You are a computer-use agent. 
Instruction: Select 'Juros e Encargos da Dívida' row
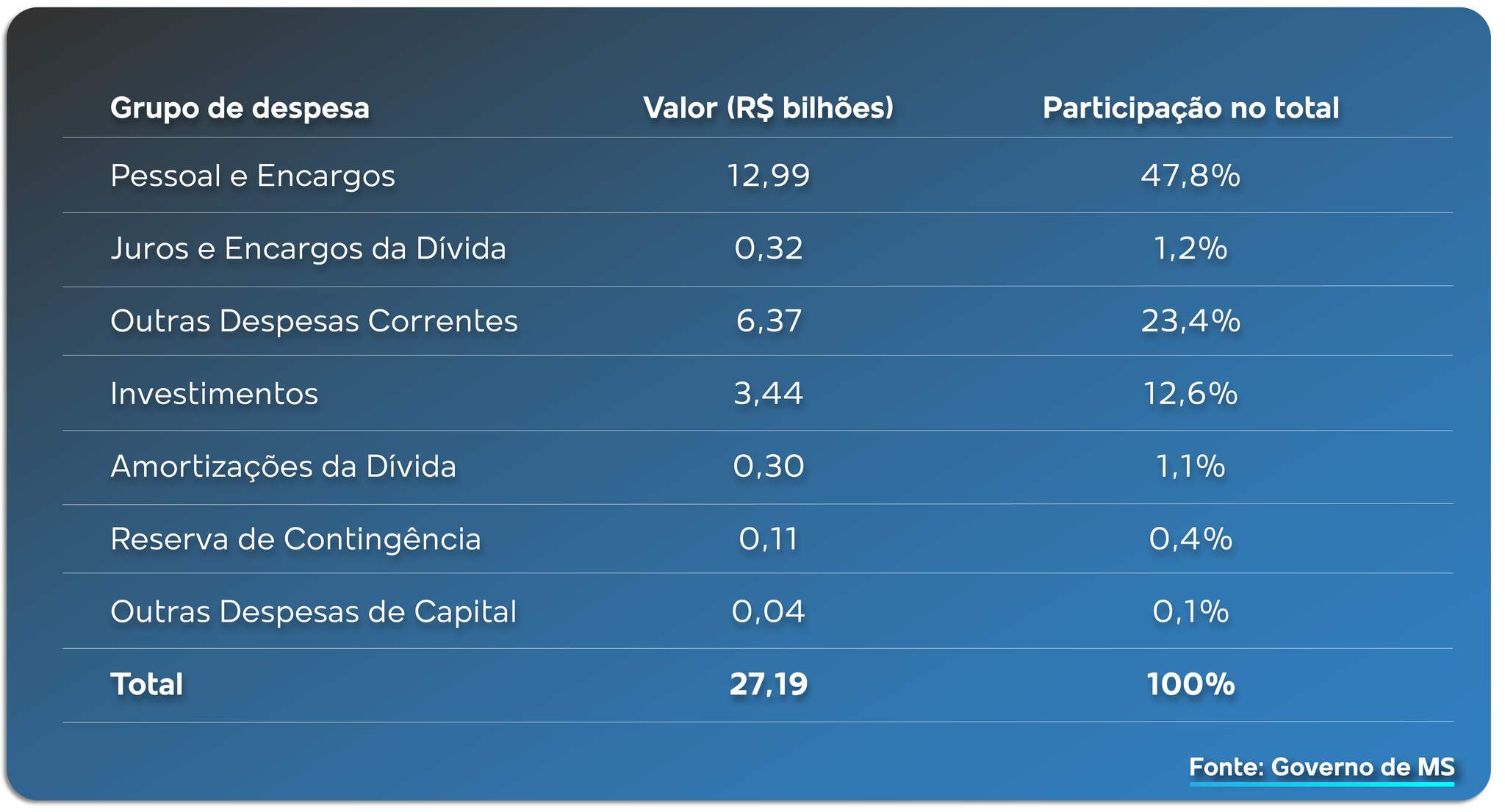(x=308, y=248)
